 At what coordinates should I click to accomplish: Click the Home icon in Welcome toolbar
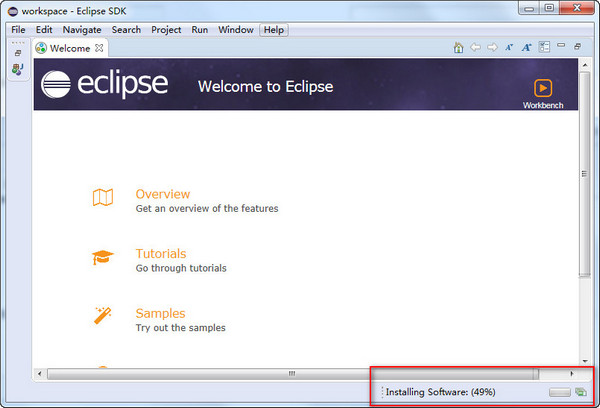458,47
